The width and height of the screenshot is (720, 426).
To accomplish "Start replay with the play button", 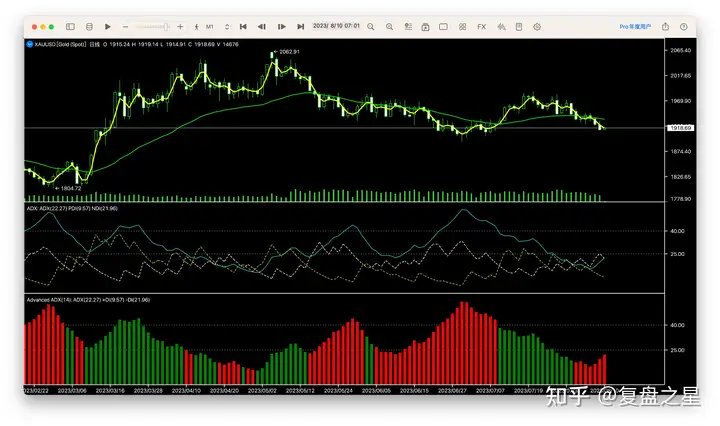I will (x=107, y=27).
